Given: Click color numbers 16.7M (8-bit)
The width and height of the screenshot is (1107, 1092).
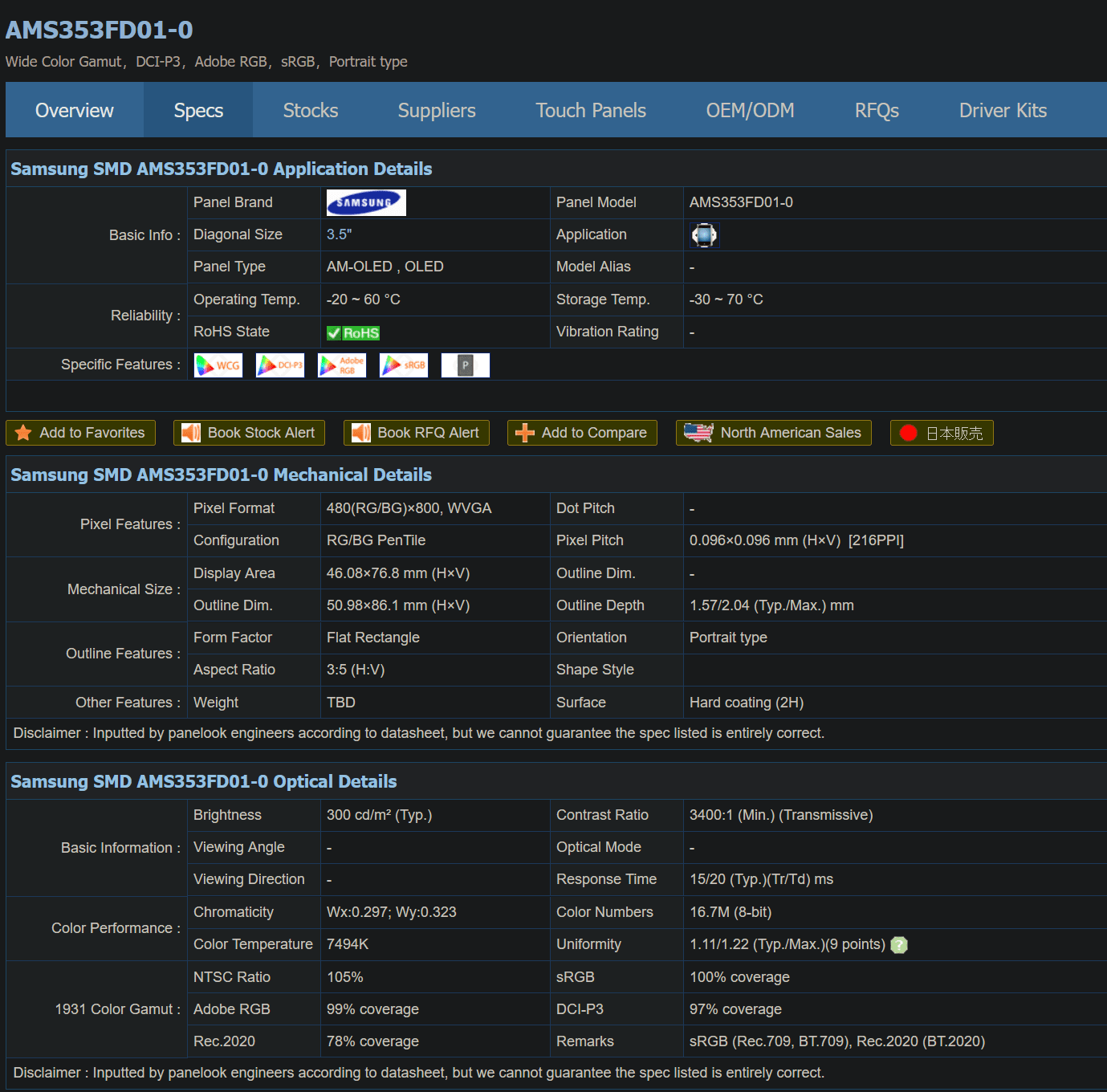Looking at the screenshot, I should click(x=731, y=912).
